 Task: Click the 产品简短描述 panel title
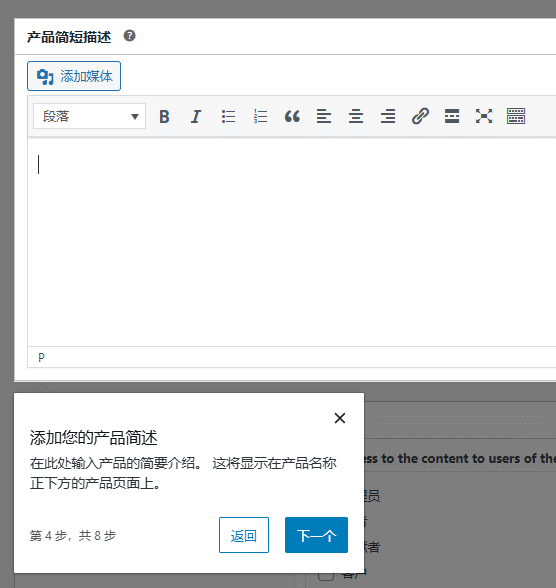[x=69, y=37]
